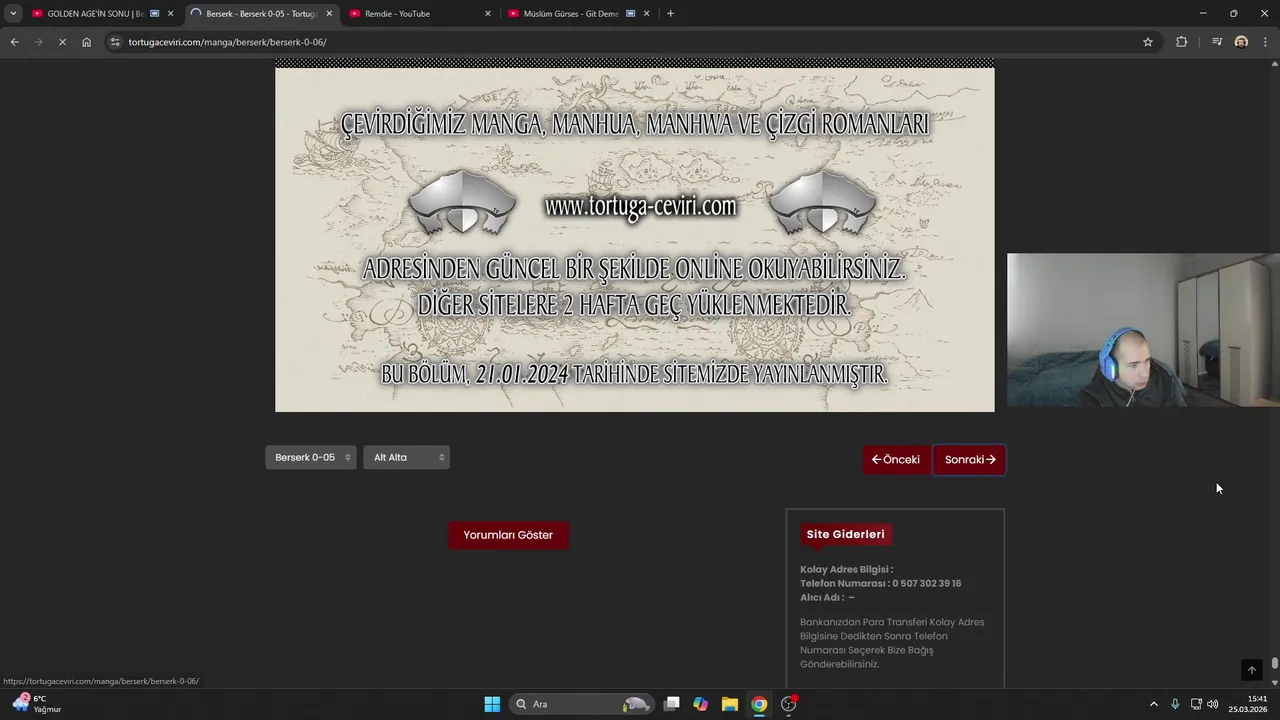The height and width of the screenshot is (720, 1280).
Task: Click the microphone tray icon
Action: [x=1175, y=704]
